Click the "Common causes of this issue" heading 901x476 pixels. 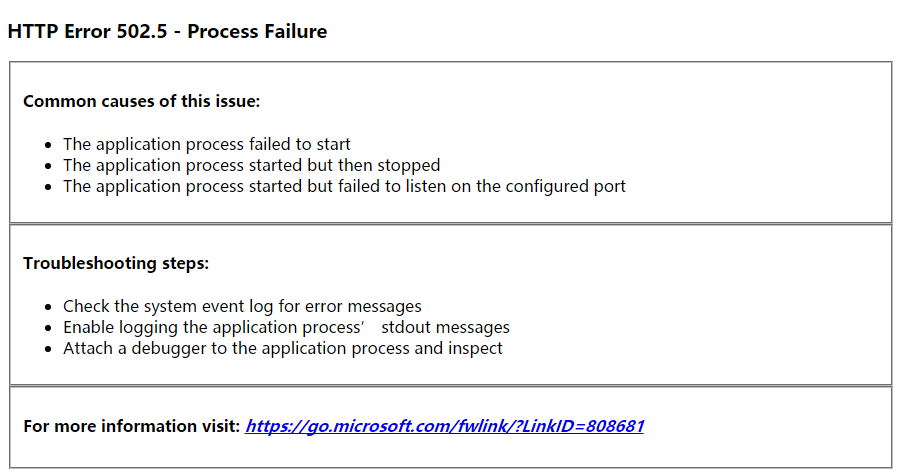click(141, 101)
